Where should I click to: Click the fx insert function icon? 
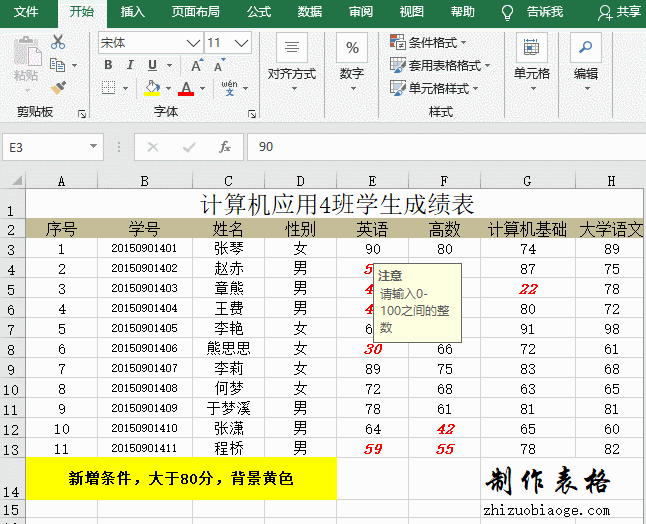pos(225,147)
